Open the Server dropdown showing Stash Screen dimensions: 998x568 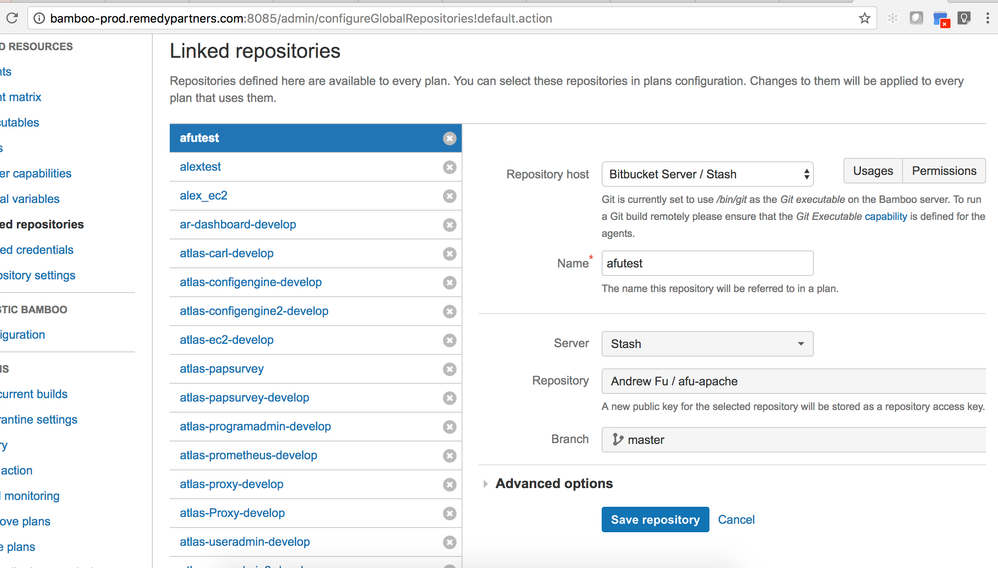coord(707,344)
